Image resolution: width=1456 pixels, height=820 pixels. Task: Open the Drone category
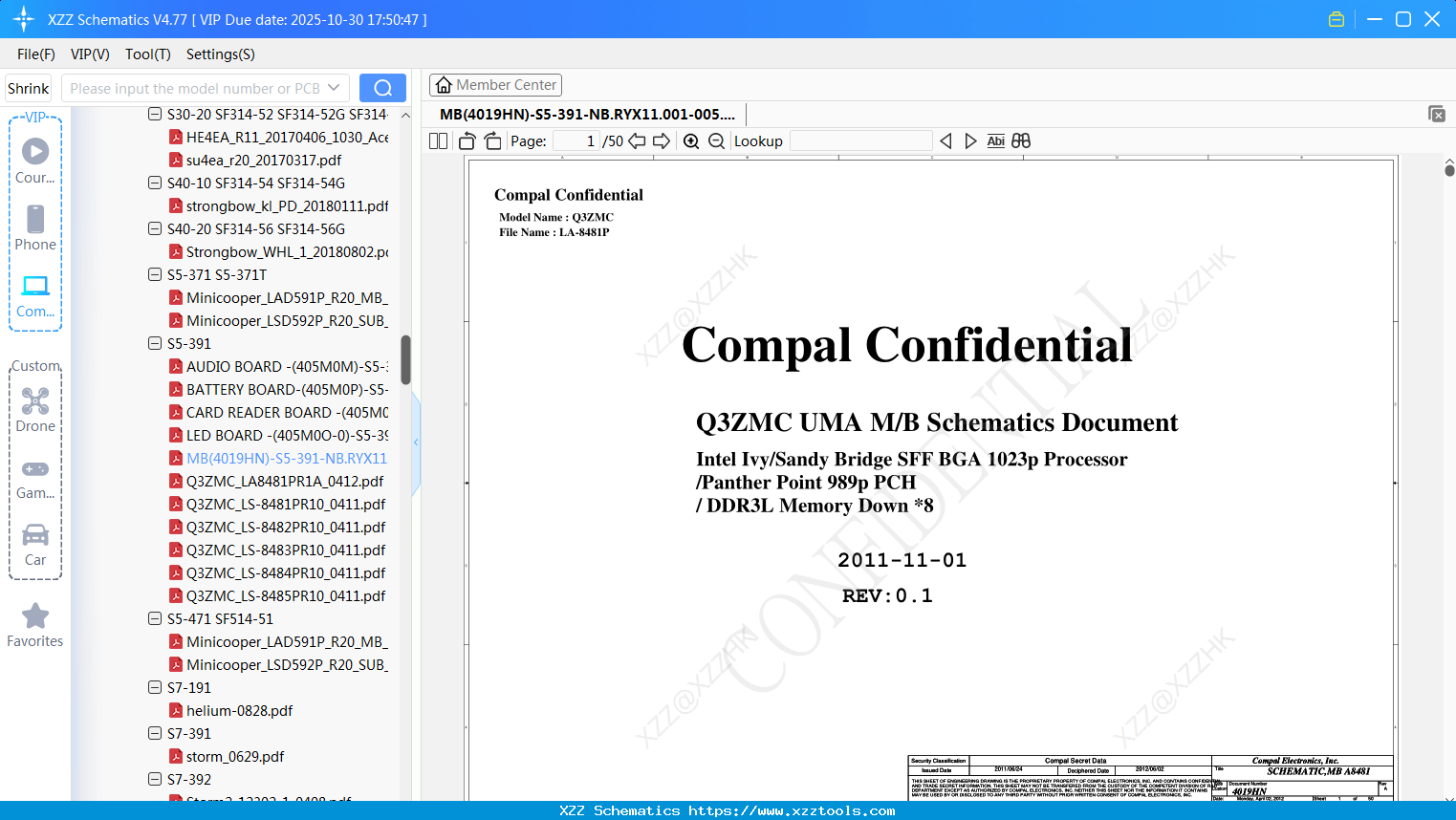tap(35, 409)
